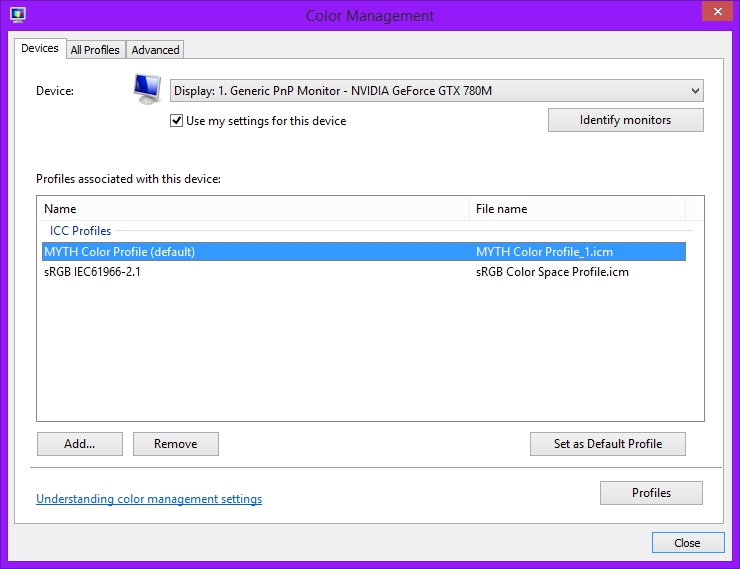Open Understanding color management settings link
The image size is (740, 569).
[149, 499]
